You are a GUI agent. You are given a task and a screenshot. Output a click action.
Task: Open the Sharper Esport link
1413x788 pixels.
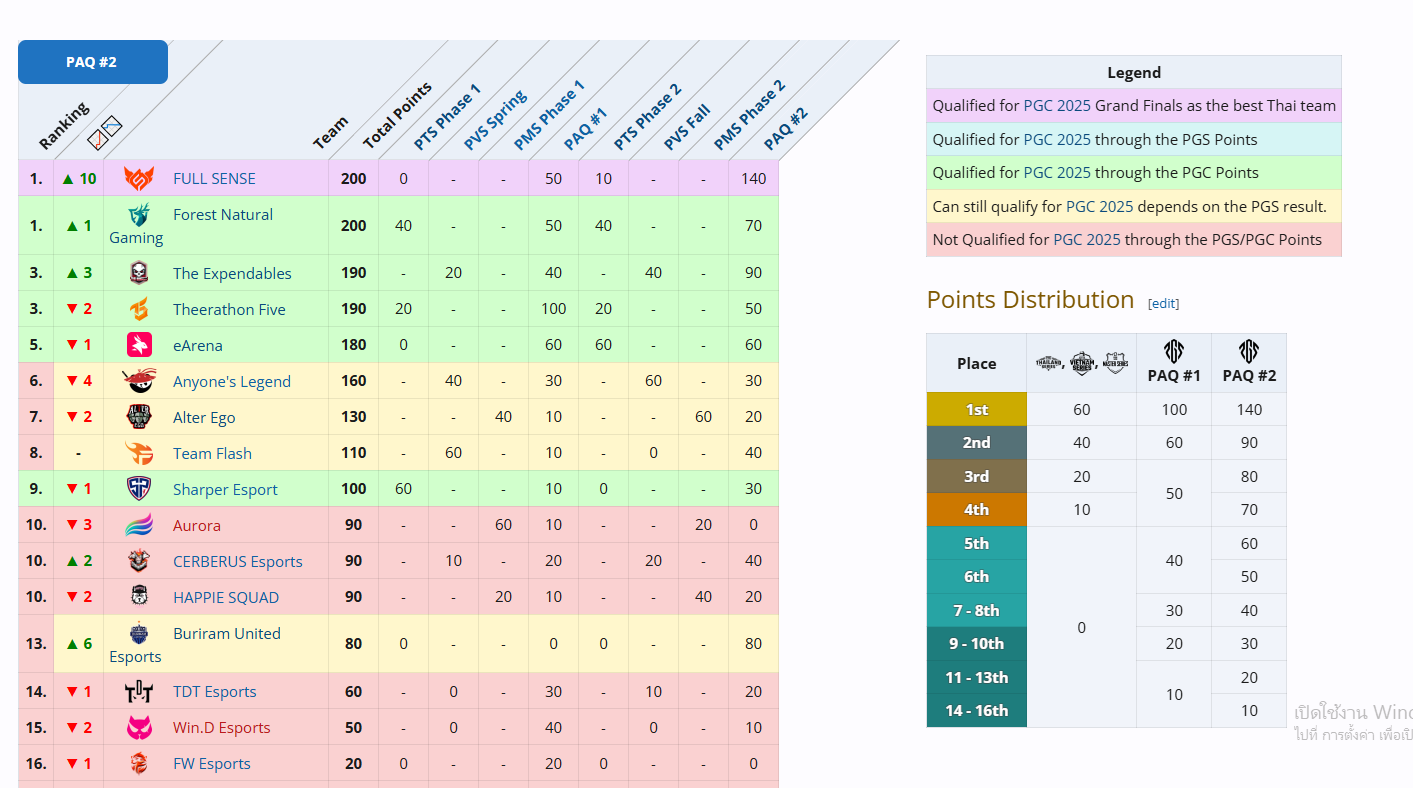(225, 489)
